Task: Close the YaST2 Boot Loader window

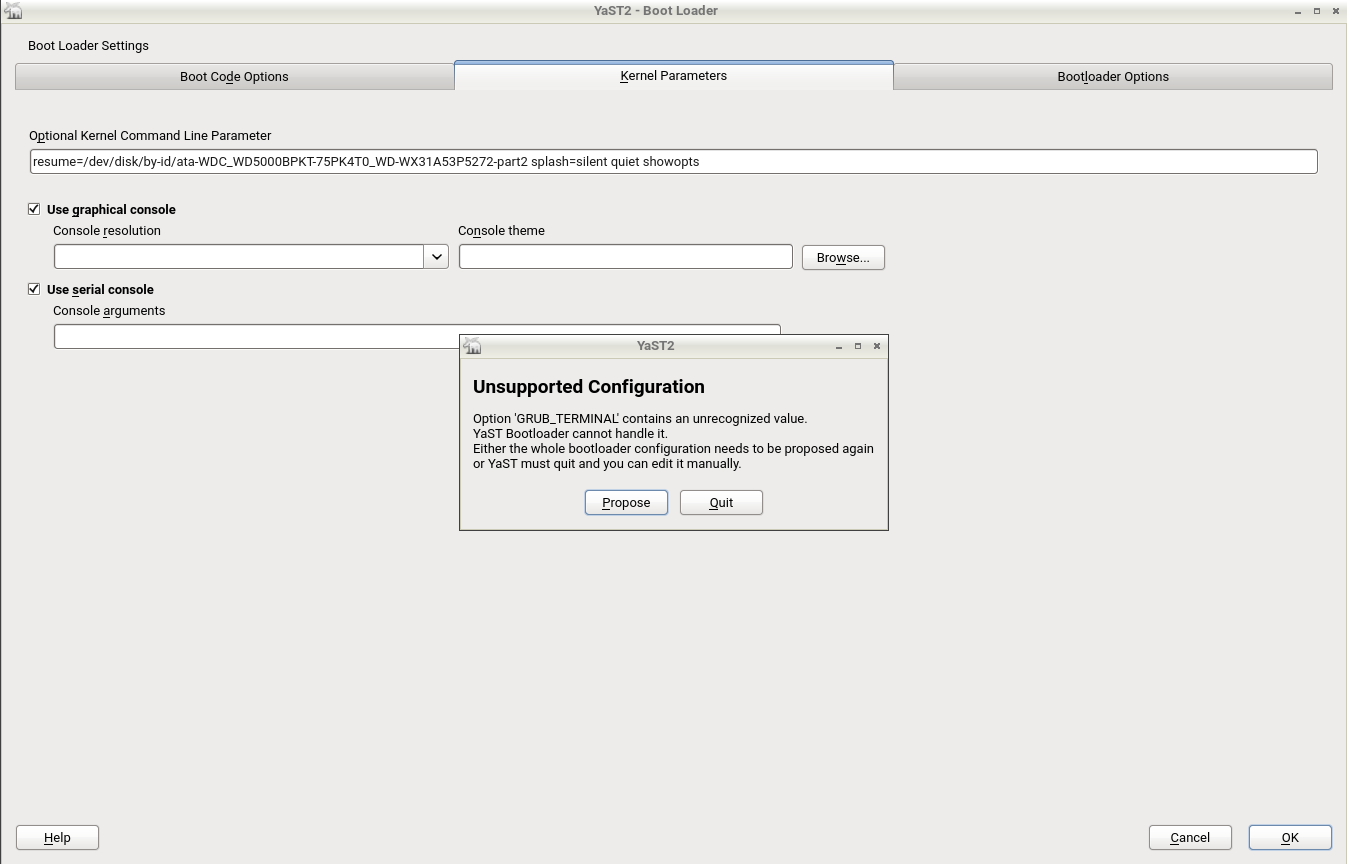Action: point(1336,11)
